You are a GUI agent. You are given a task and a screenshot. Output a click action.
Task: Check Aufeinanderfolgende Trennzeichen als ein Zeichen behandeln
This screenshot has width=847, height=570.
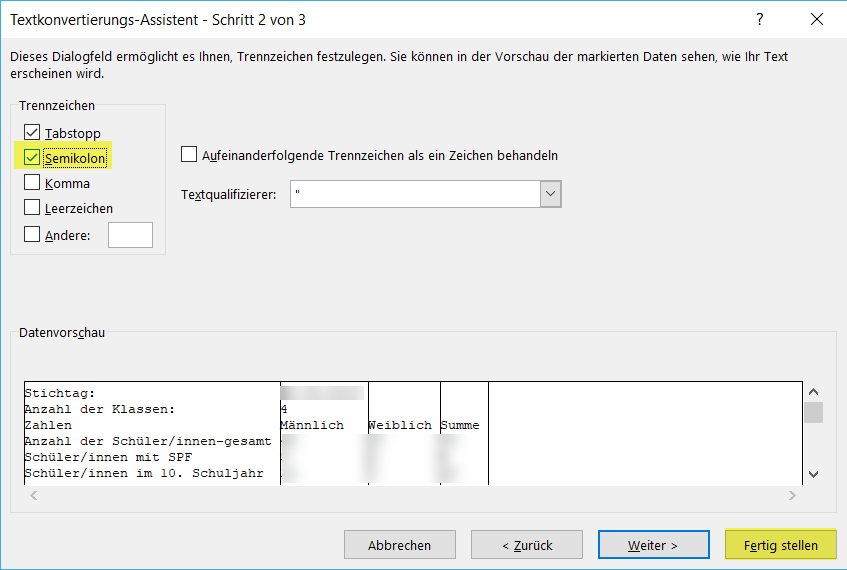pos(189,155)
